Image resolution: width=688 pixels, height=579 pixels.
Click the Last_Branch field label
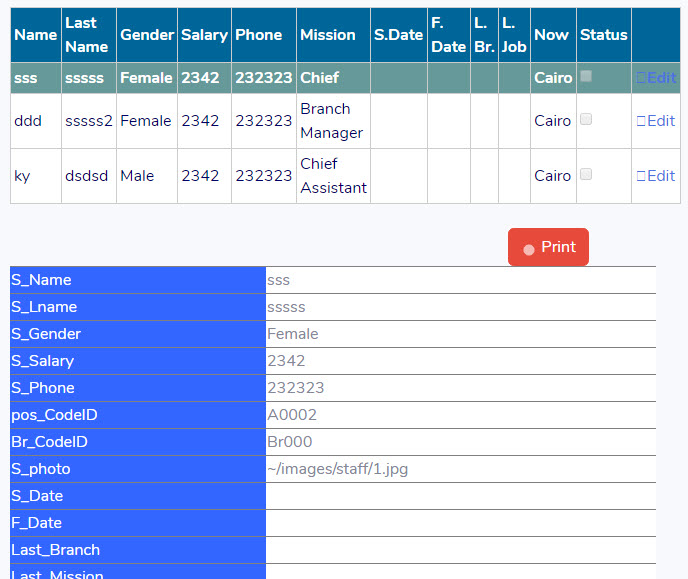[x=56, y=550]
